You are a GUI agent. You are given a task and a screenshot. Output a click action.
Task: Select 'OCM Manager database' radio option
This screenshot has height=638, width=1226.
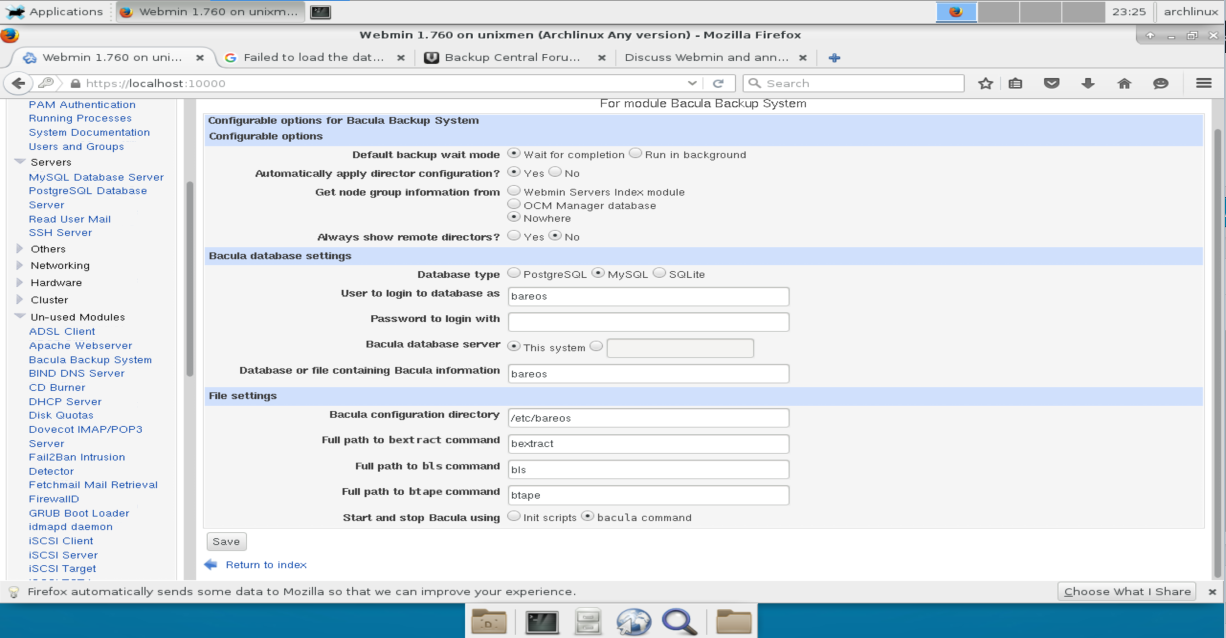514,204
